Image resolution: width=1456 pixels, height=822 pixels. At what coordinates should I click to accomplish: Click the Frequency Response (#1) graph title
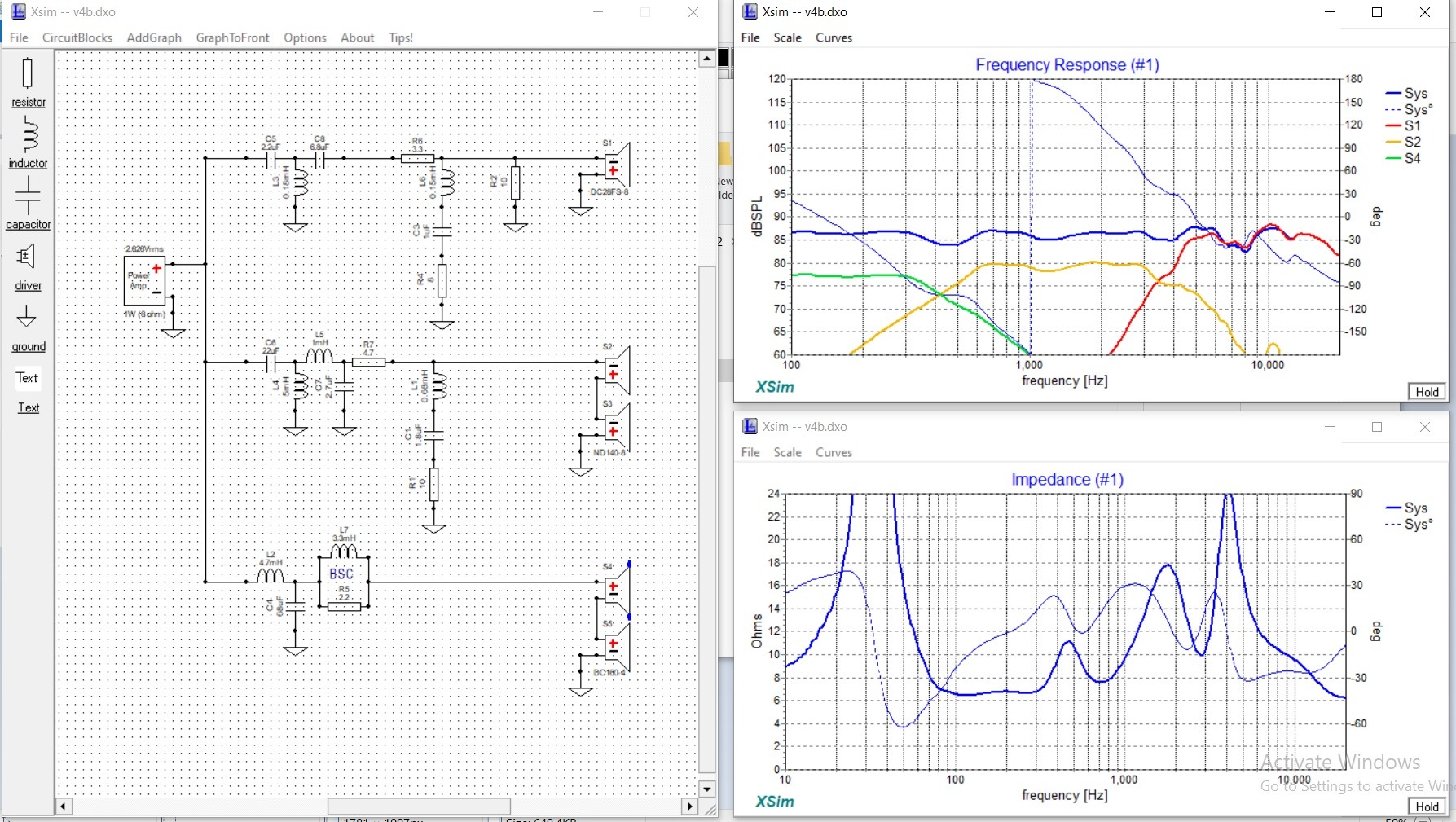pos(1067,64)
